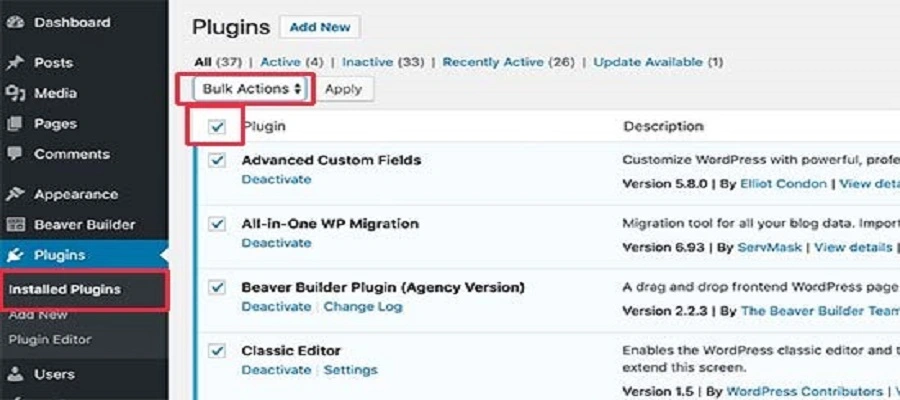Click the Apply button

point(343,89)
